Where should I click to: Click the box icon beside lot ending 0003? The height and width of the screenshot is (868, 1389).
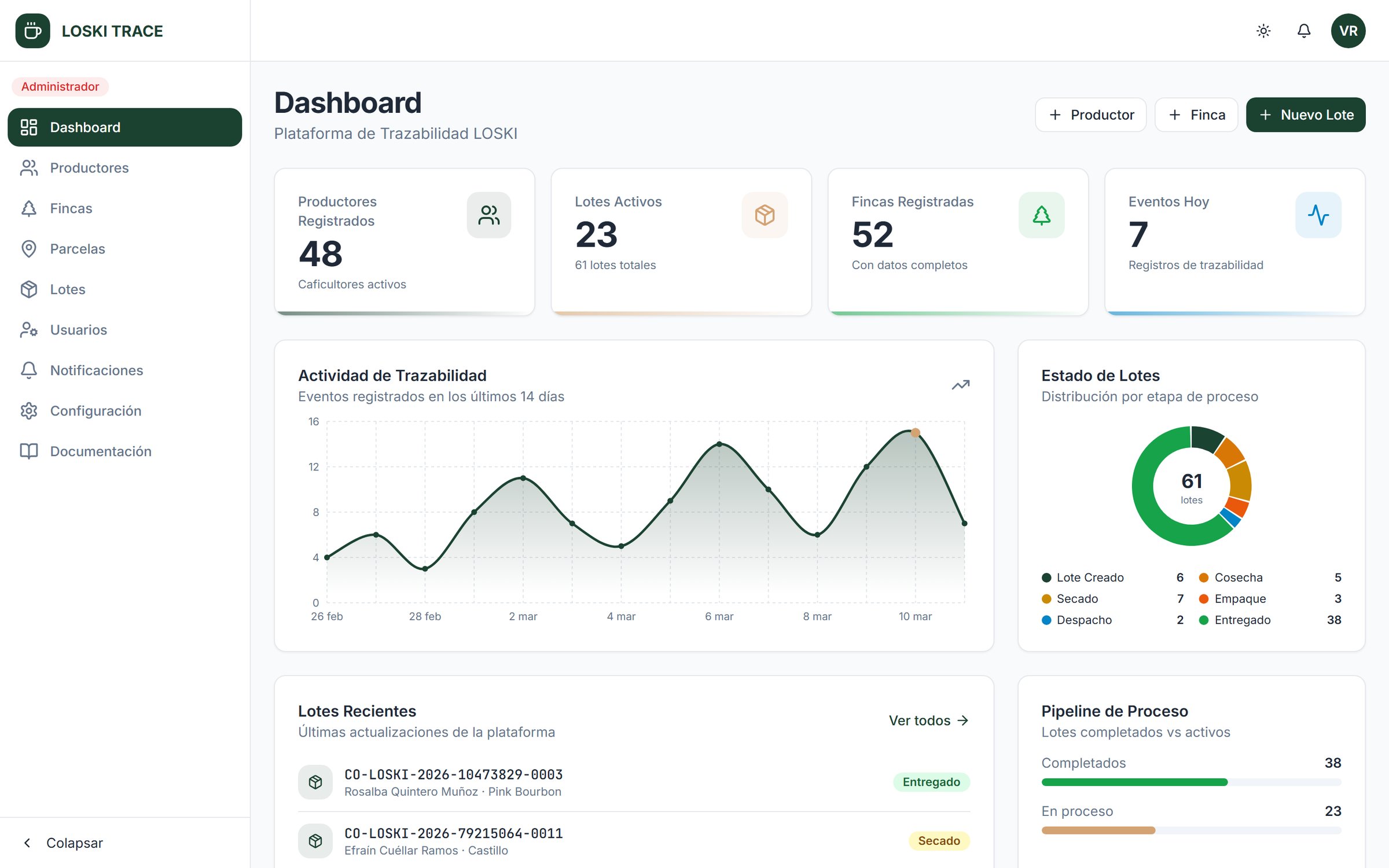[x=315, y=782]
